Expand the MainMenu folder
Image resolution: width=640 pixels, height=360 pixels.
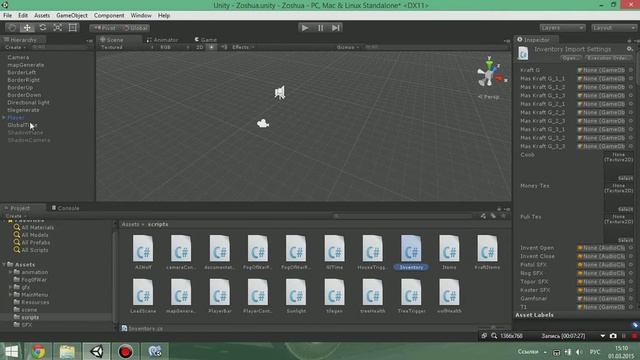coord(10,295)
